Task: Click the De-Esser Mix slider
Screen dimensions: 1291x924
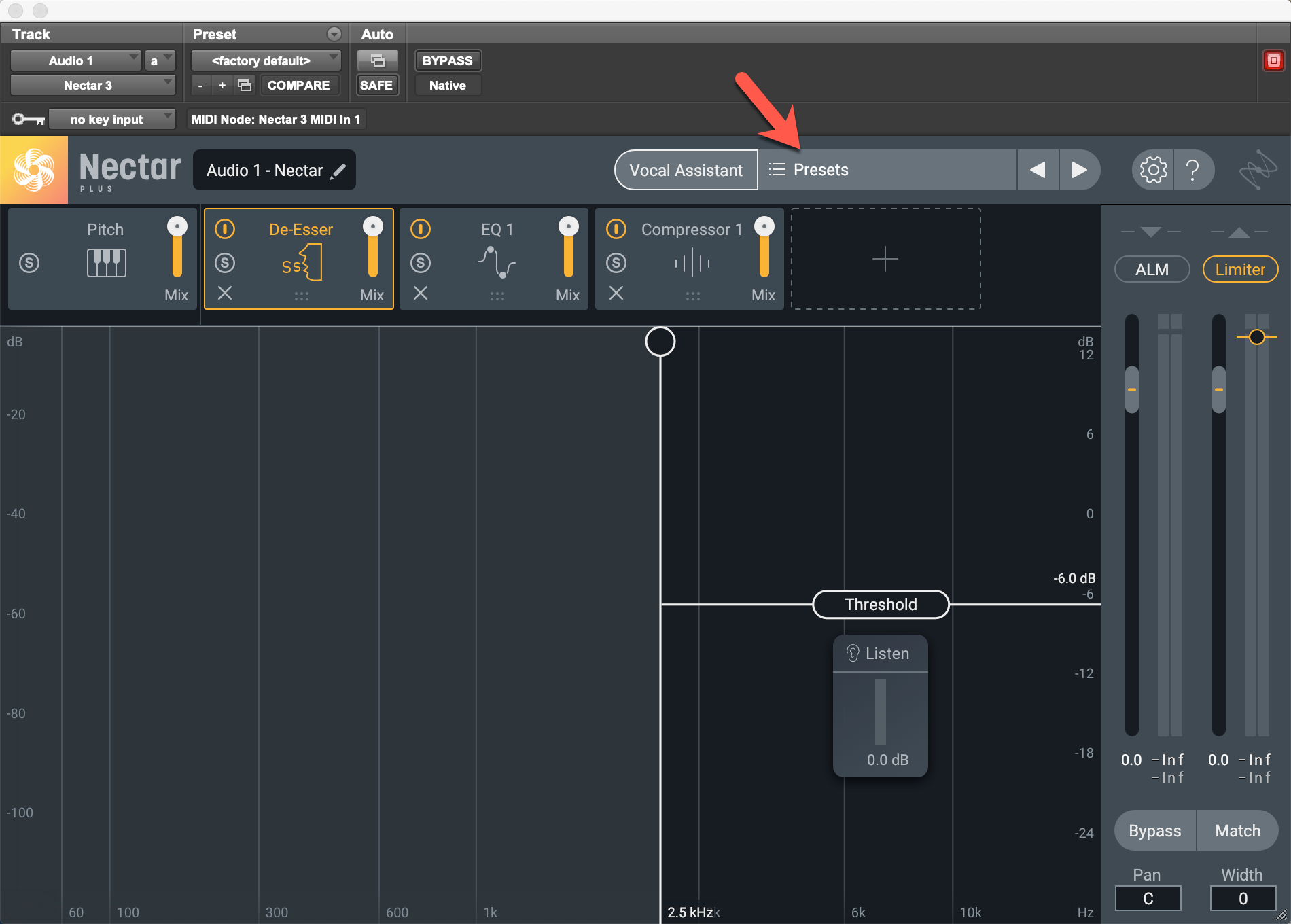Action: (373, 247)
